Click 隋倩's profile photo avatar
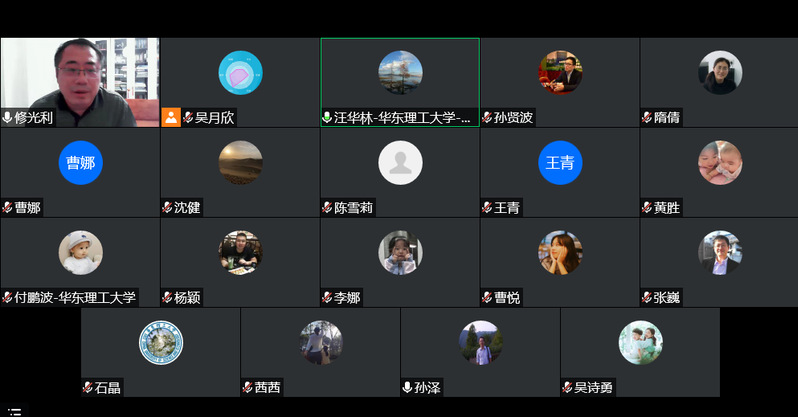Viewport: 798px width, 417px height. click(x=720, y=72)
